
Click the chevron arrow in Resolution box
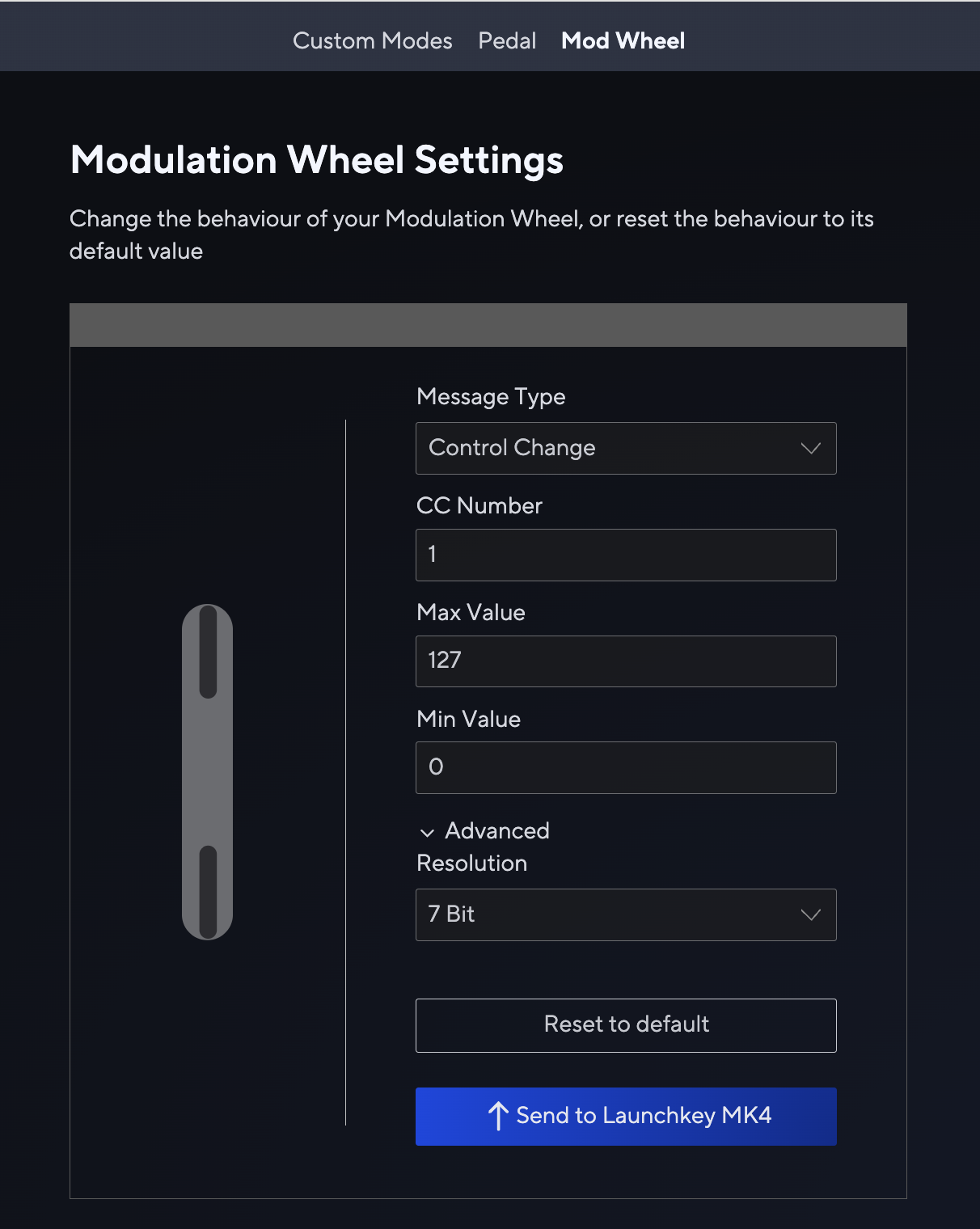810,914
